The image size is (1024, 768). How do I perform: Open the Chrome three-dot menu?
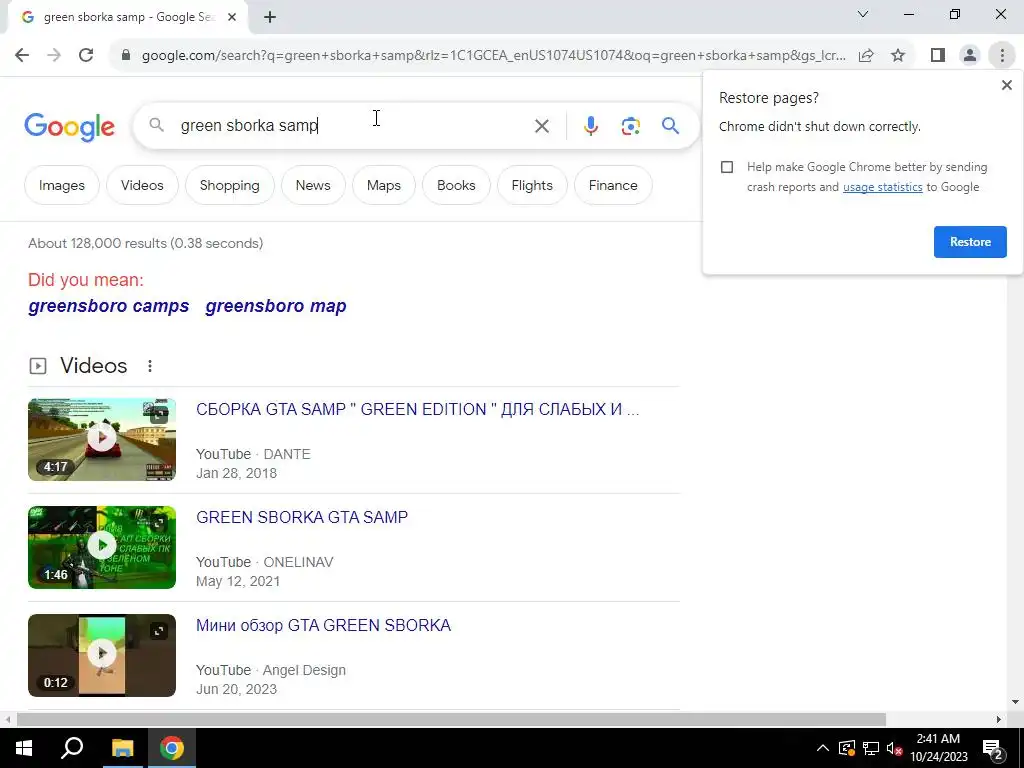point(1002,56)
